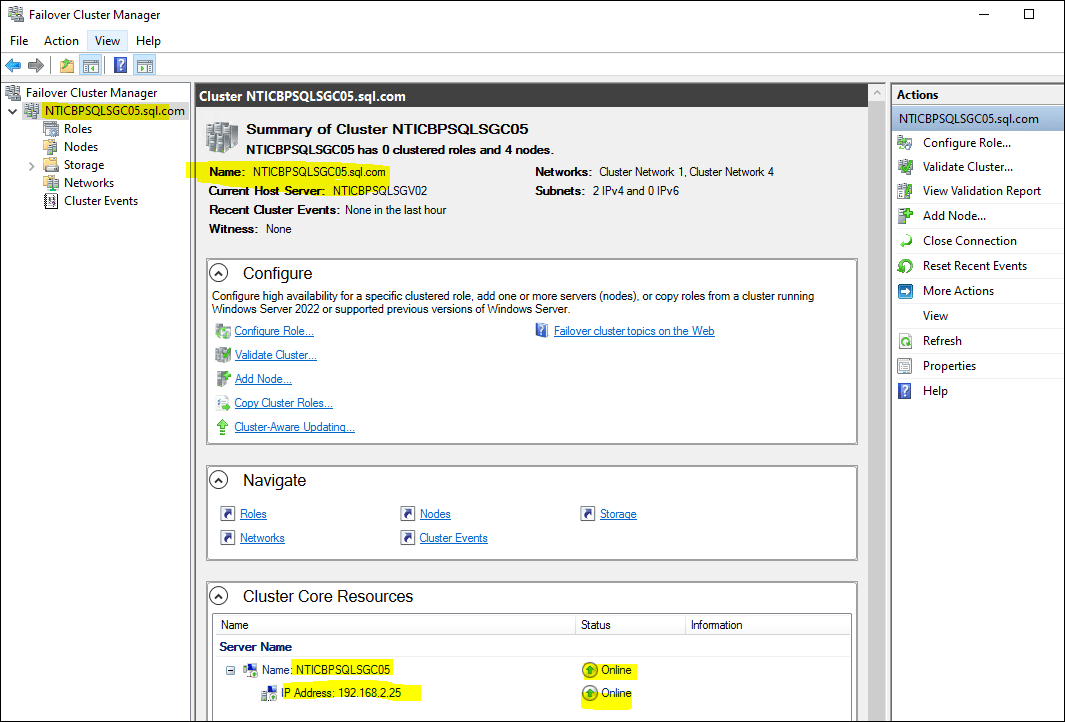Open Failover cluster topics on the Web link

click(x=633, y=331)
